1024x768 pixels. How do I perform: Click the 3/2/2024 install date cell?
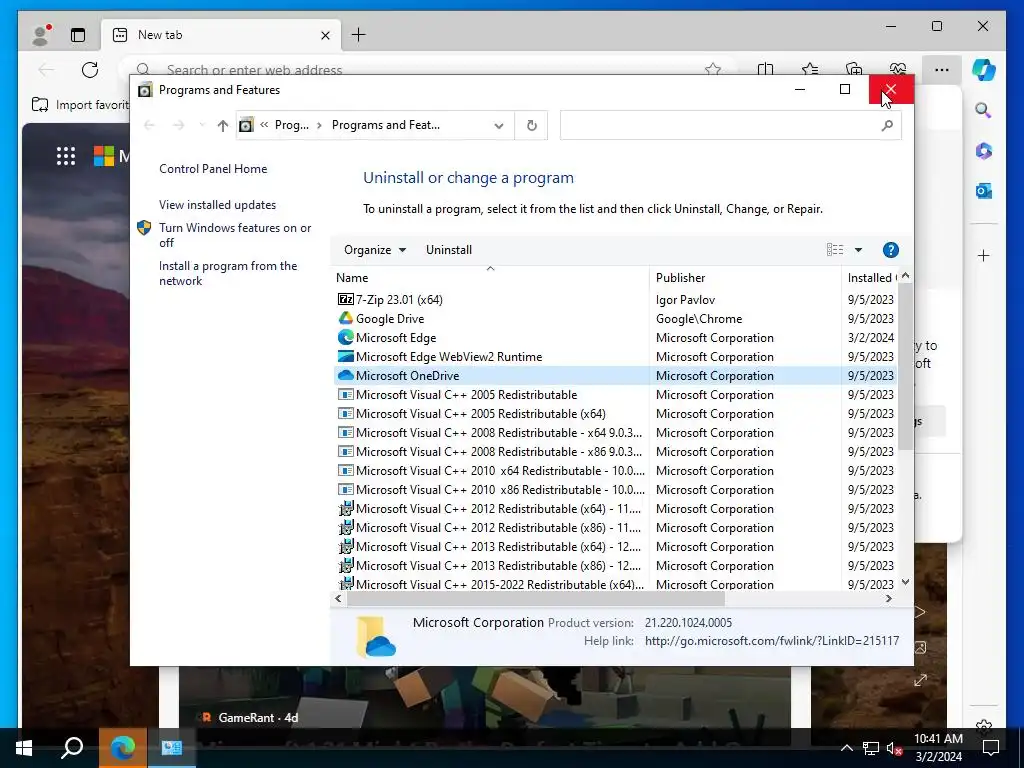click(x=871, y=337)
